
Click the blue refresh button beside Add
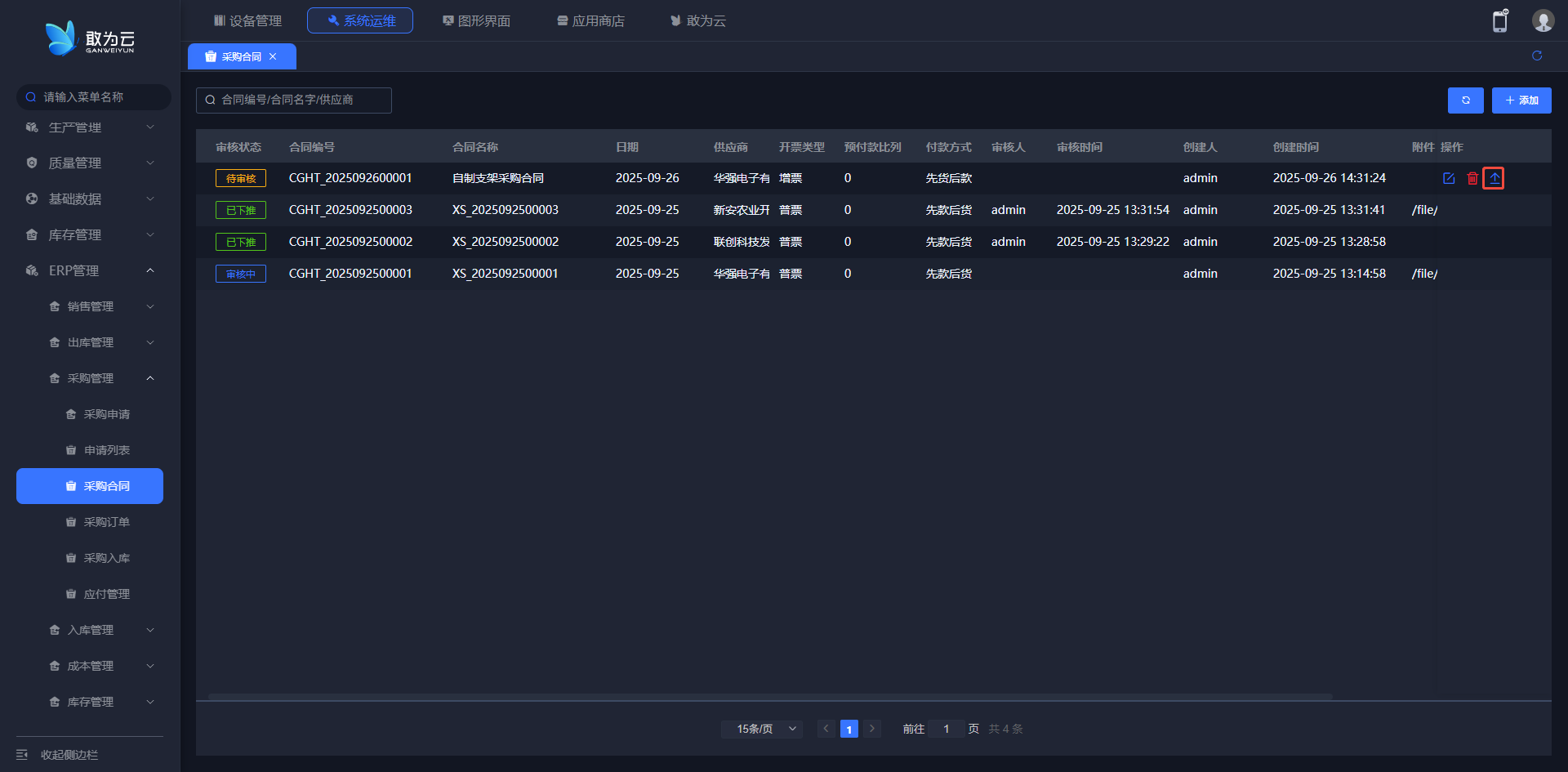click(1465, 100)
